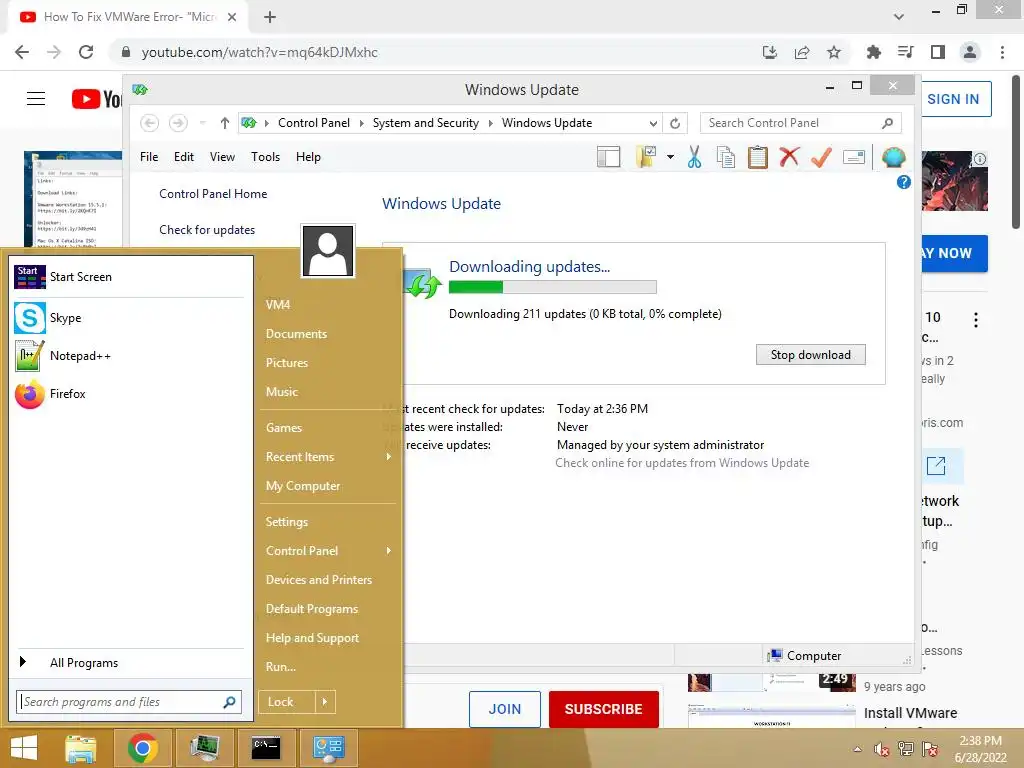
Task: Open the recent locations dropdown next to Forward
Action: [x=202, y=123]
